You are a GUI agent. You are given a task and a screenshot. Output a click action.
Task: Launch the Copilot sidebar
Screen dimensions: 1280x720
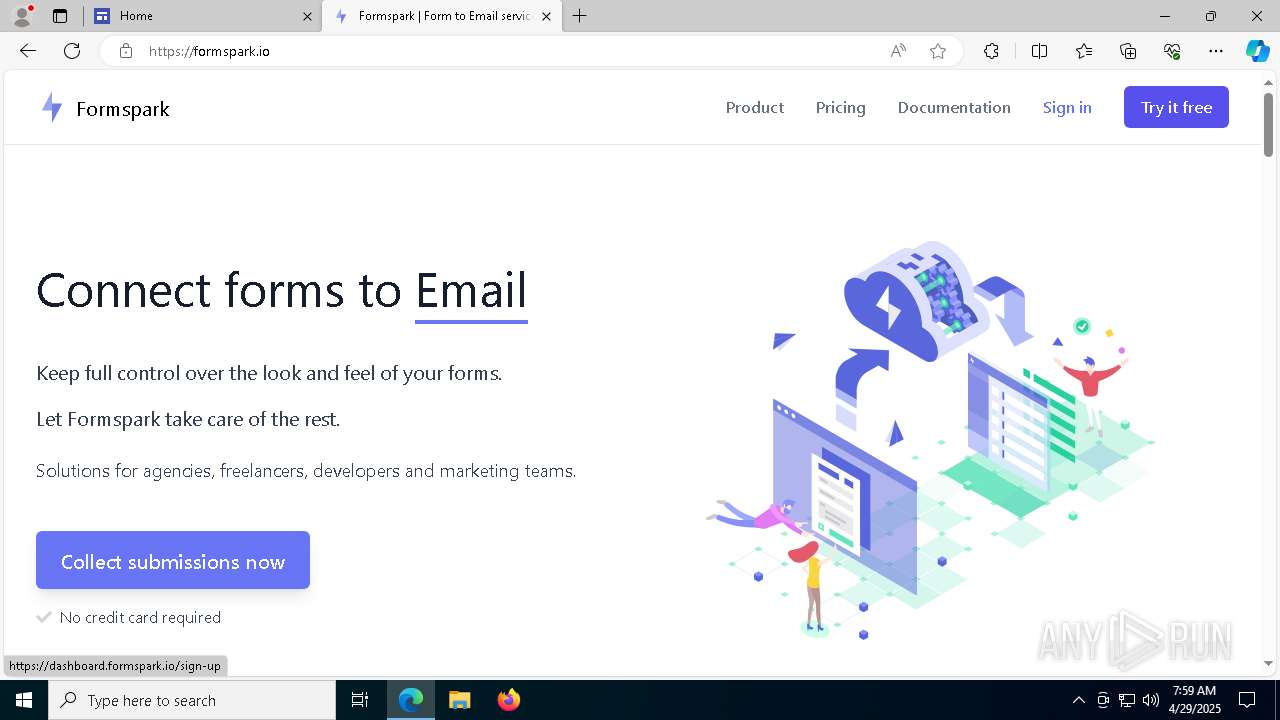pyautogui.click(x=1257, y=51)
